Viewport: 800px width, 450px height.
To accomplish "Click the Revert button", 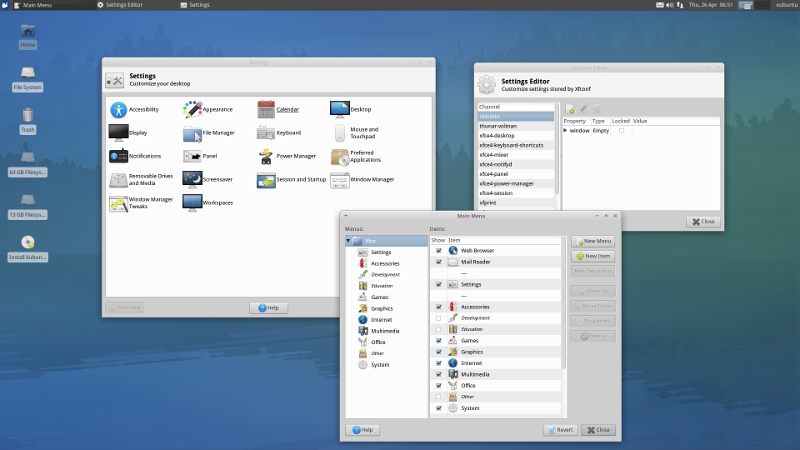I will (560, 430).
